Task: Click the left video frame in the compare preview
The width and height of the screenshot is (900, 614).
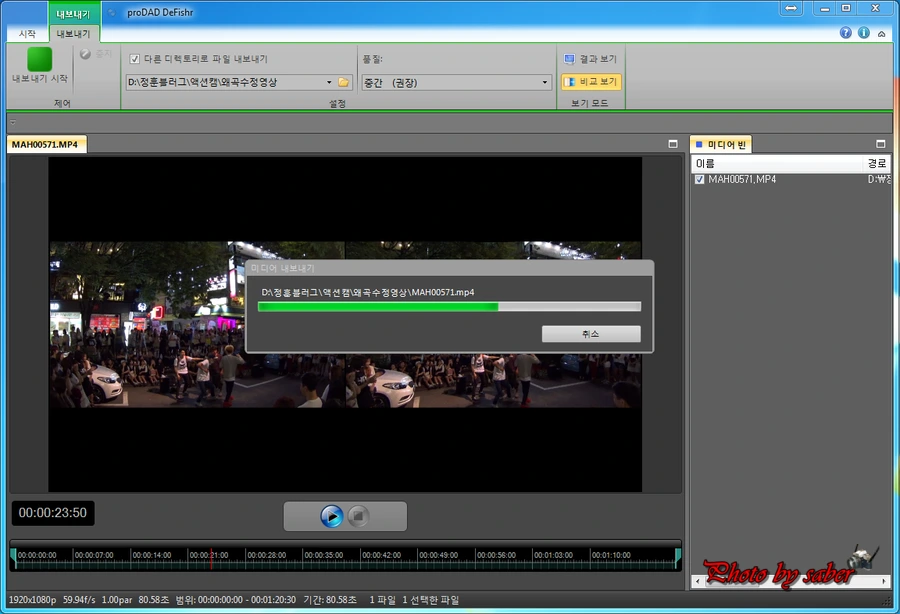Action: coord(197,324)
